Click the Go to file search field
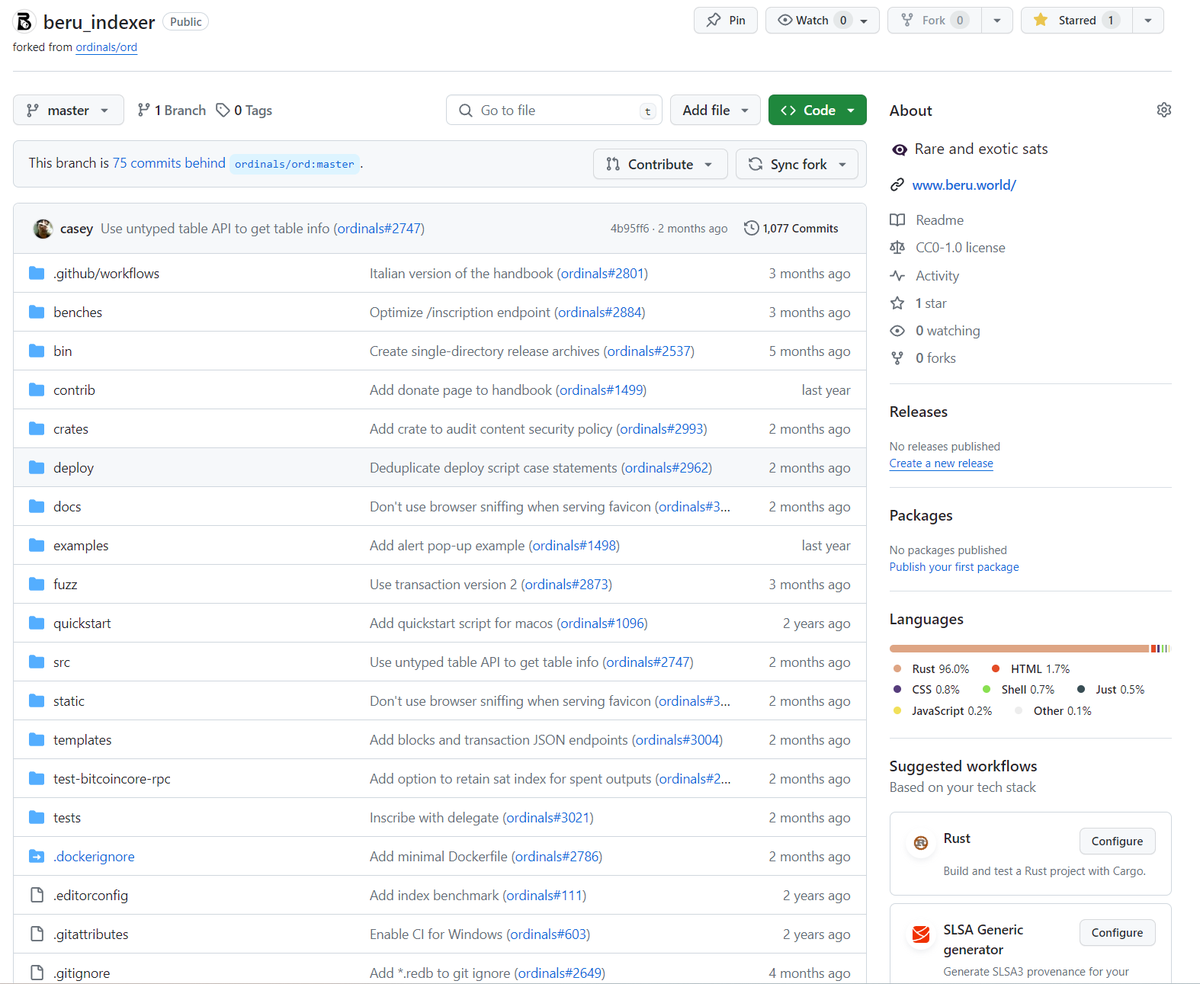 [555, 110]
